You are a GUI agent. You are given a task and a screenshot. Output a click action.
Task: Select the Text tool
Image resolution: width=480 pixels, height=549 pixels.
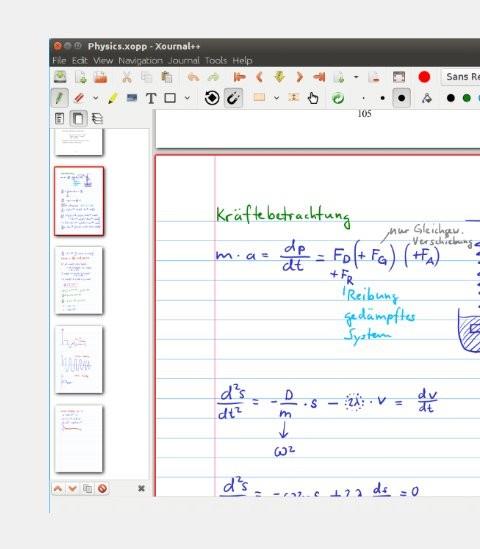coord(151,98)
